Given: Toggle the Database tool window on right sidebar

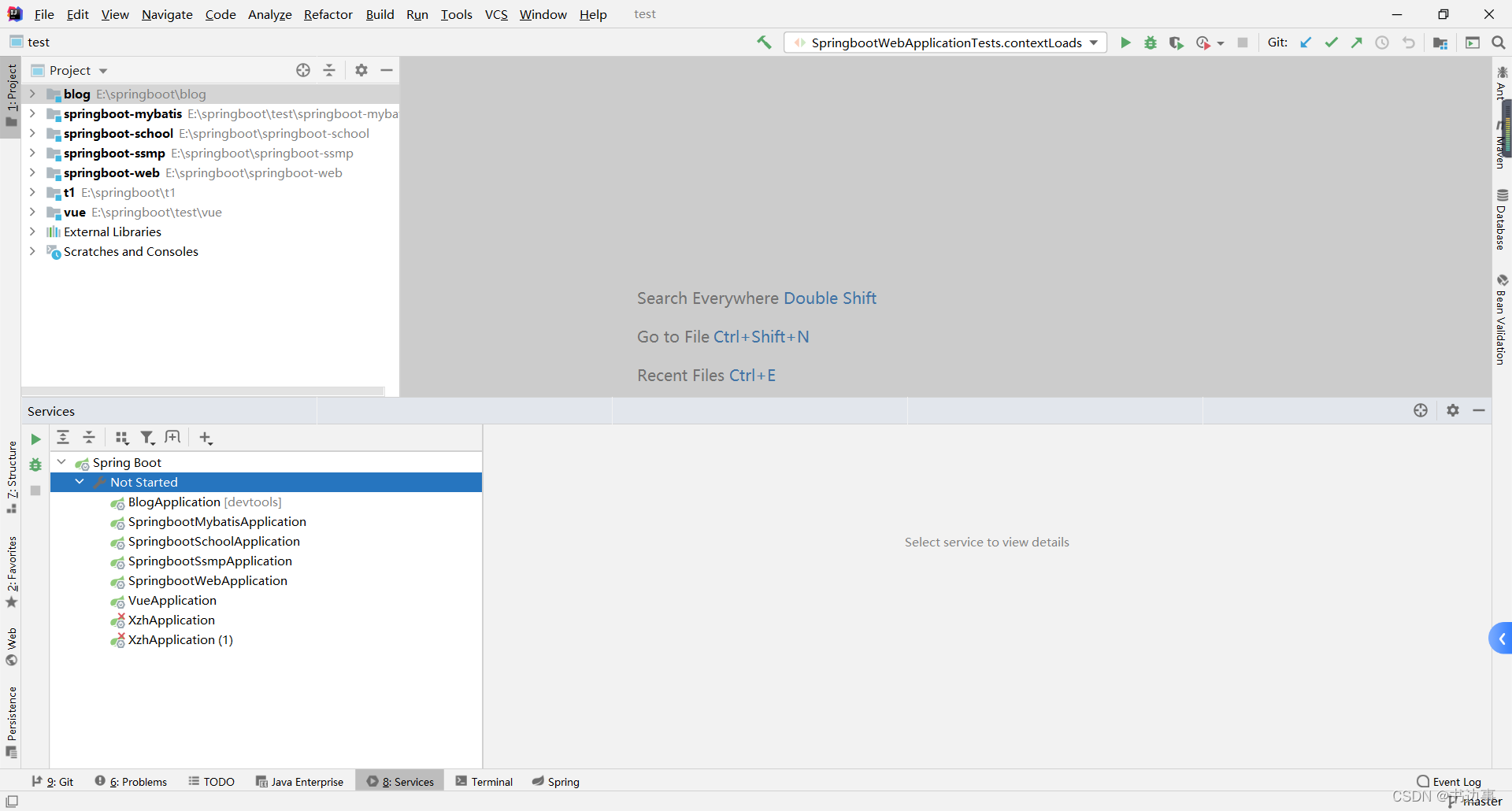Looking at the screenshot, I should click(x=1501, y=220).
